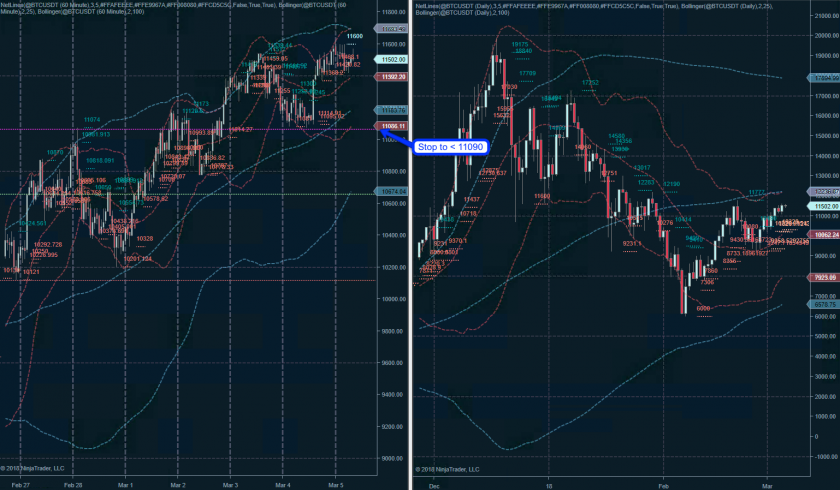Select the 11502.00 last-price marker on 60-minute chart
Viewport: 840px width, 490px height.
click(393, 59)
